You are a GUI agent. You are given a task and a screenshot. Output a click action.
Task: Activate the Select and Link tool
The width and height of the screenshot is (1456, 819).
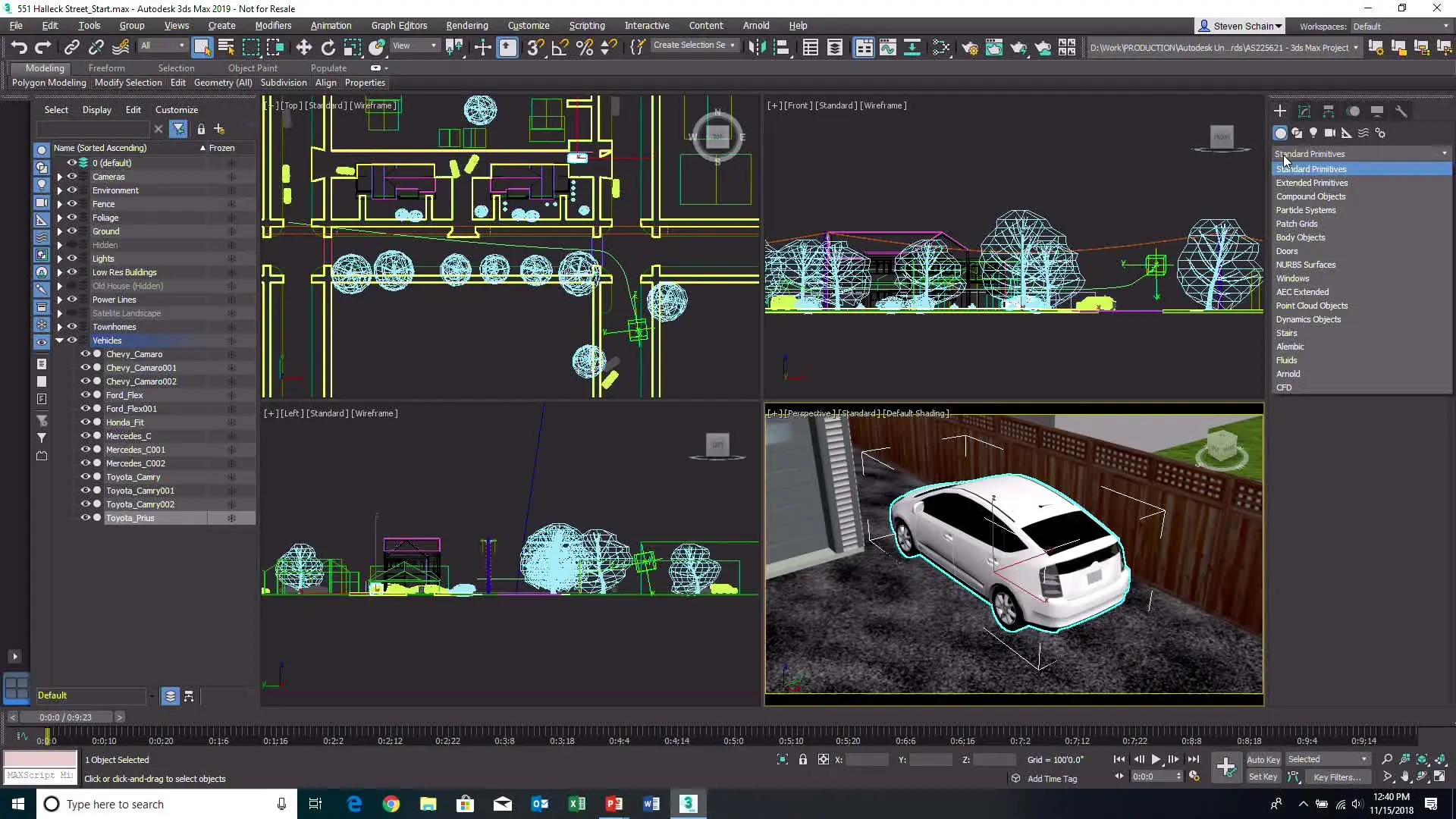tap(72, 47)
